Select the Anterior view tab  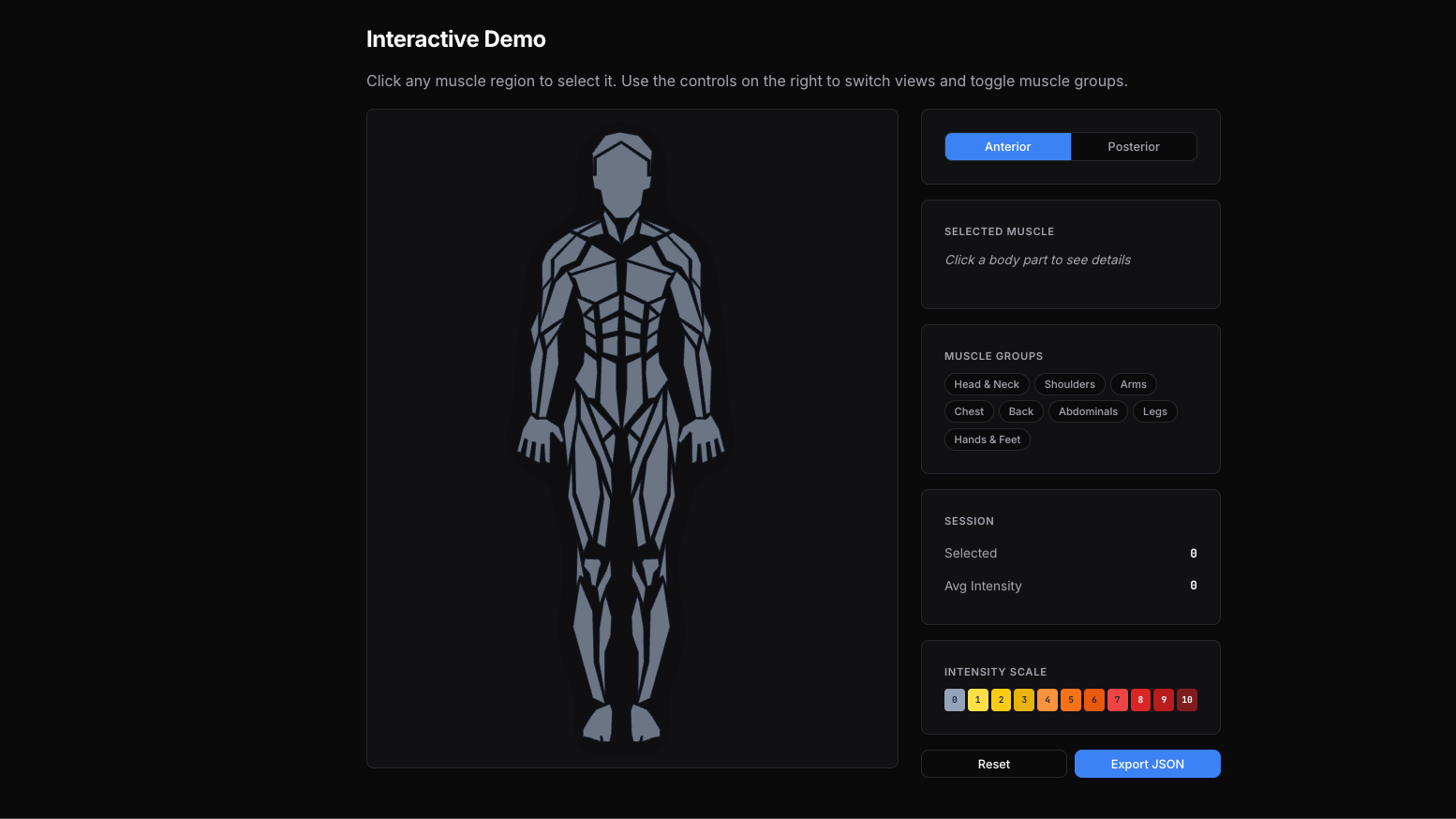[x=1007, y=146]
